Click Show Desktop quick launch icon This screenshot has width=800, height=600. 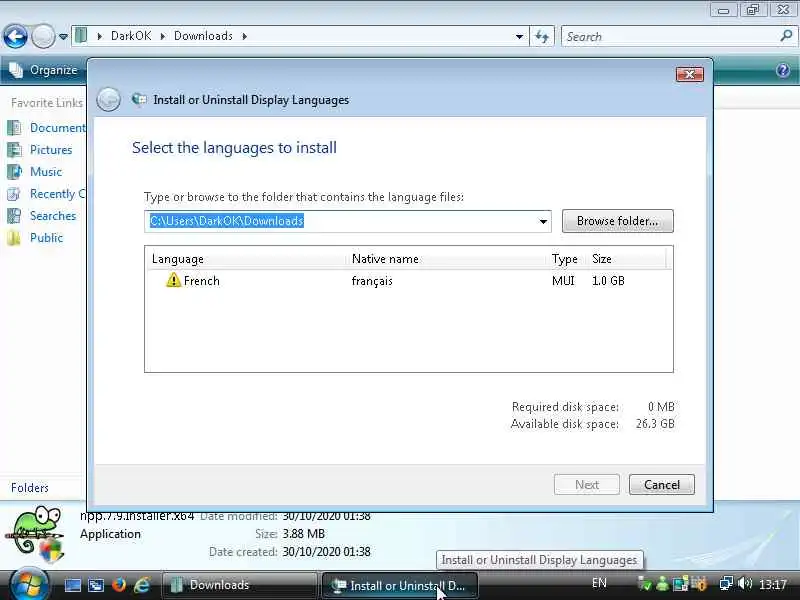pos(72,585)
